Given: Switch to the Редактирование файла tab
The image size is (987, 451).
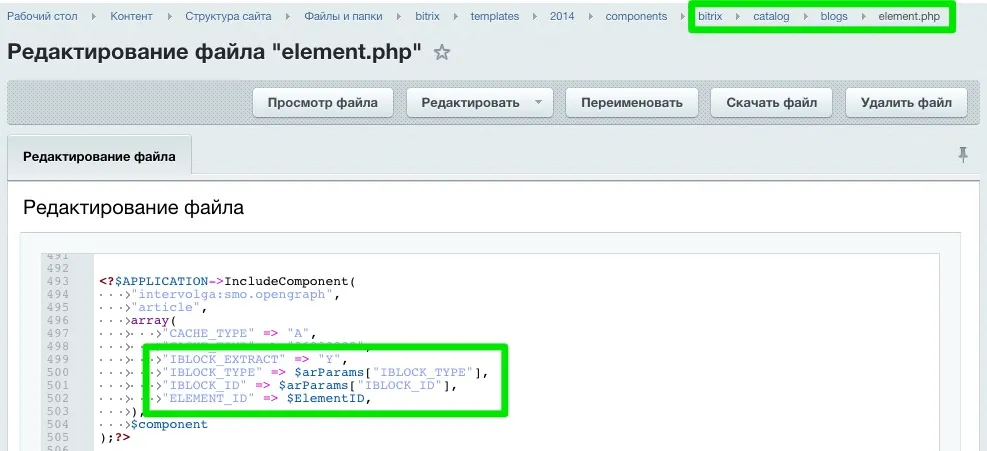Looking at the screenshot, I should [99, 156].
